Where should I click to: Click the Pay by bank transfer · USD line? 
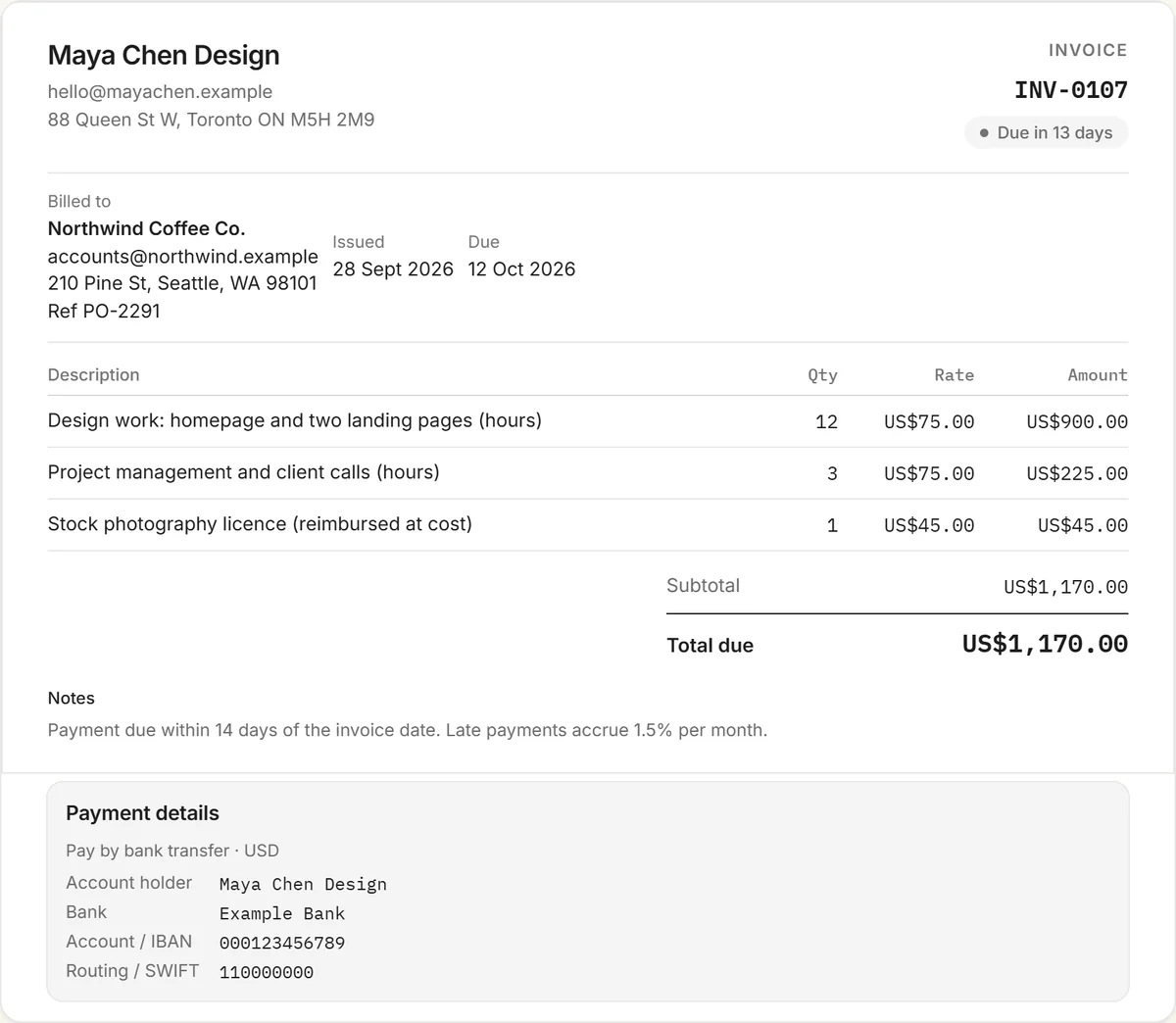172,851
